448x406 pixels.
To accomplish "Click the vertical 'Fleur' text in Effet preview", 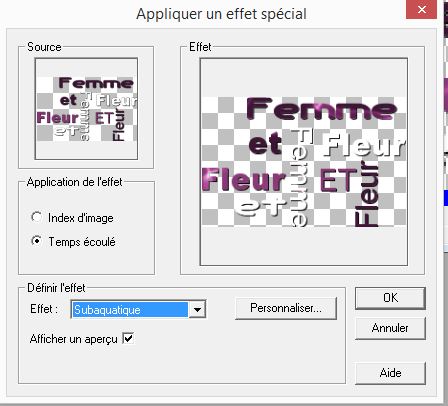I will point(366,194).
